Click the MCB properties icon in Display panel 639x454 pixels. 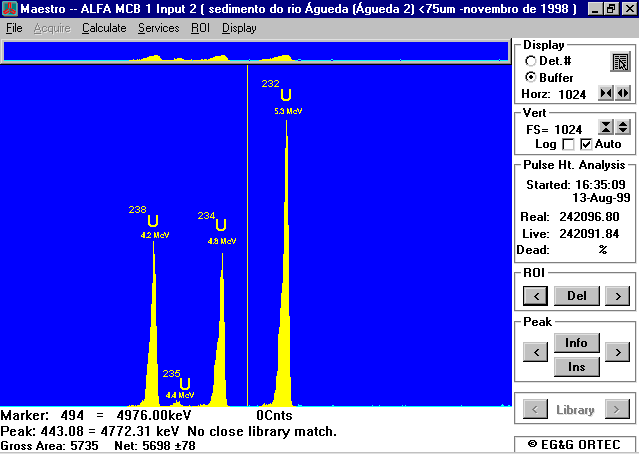click(620, 64)
